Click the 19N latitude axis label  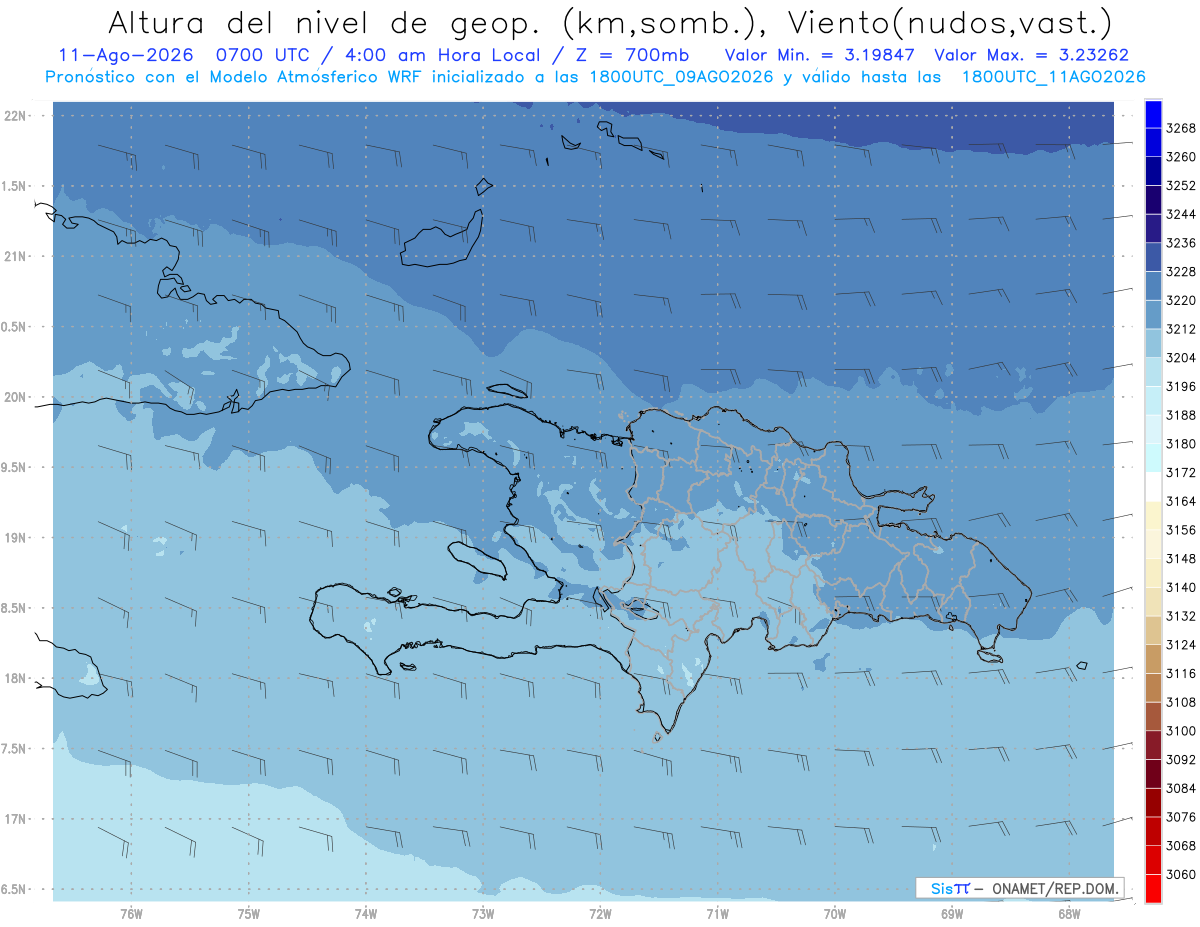17,538
